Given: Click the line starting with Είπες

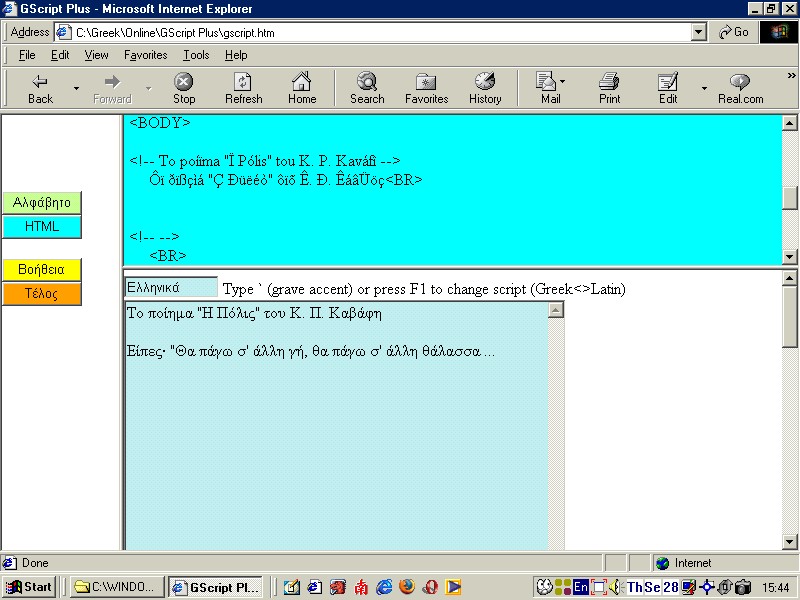Looking at the screenshot, I should 311,352.
